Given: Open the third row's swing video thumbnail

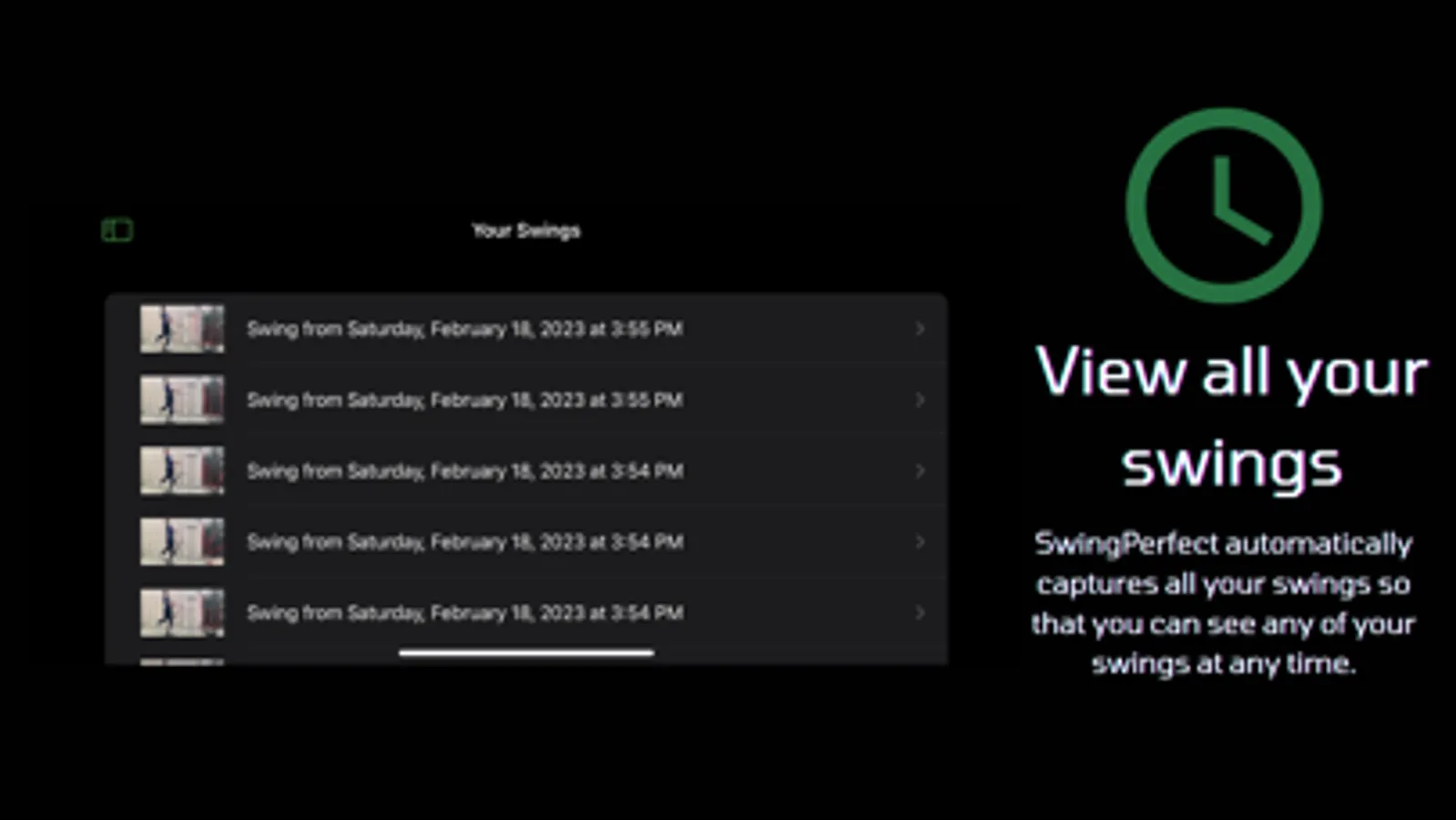Looking at the screenshot, I should pyautogui.click(x=182, y=471).
